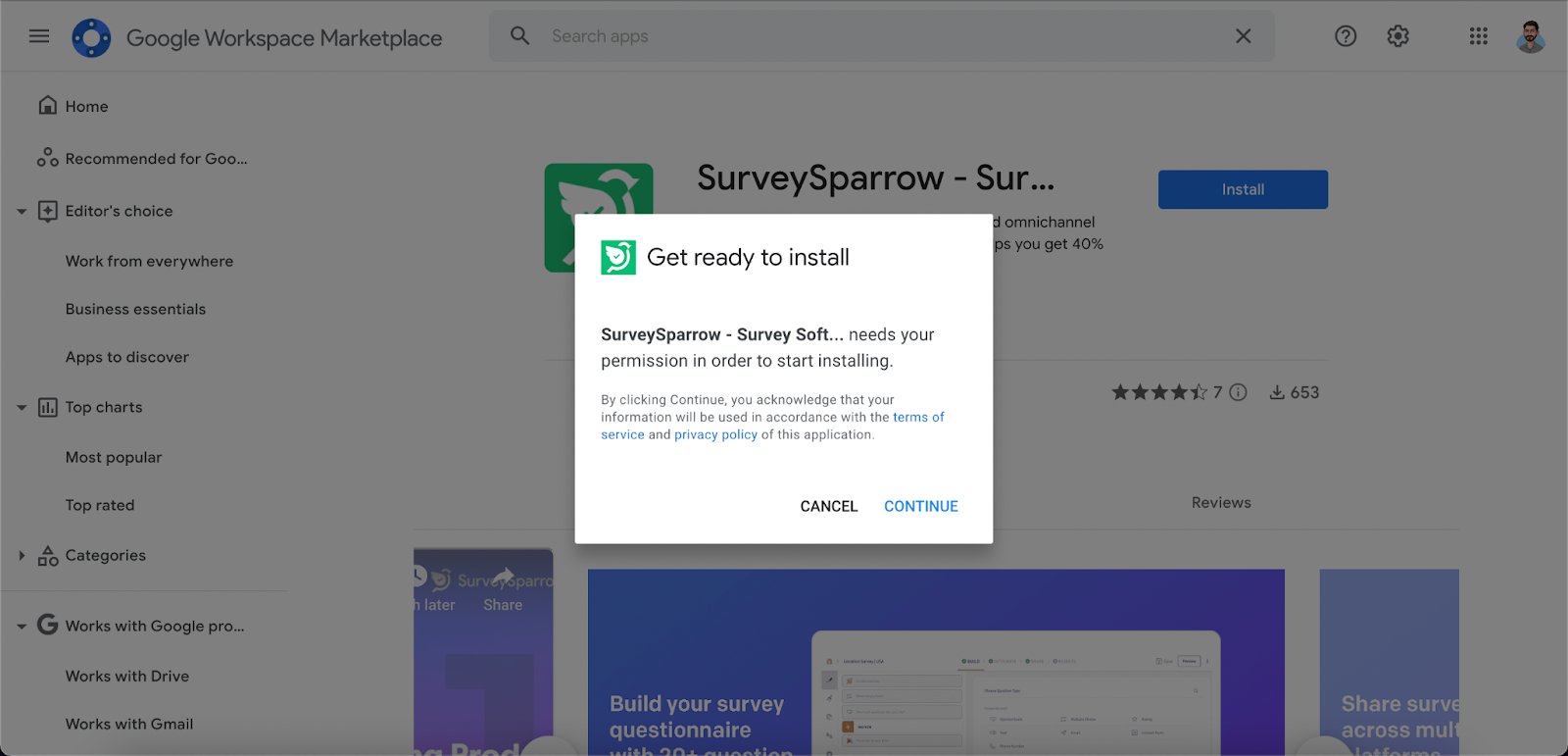
Task: Collapse the Editor's choice section
Action: tap(22, 211)
